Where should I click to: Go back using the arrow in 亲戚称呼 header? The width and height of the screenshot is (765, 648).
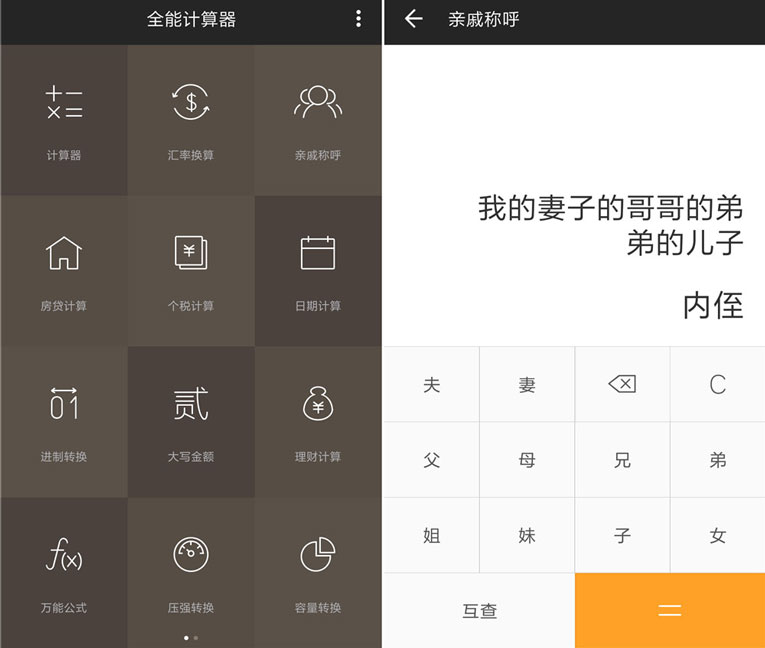[x=413, y=19]
